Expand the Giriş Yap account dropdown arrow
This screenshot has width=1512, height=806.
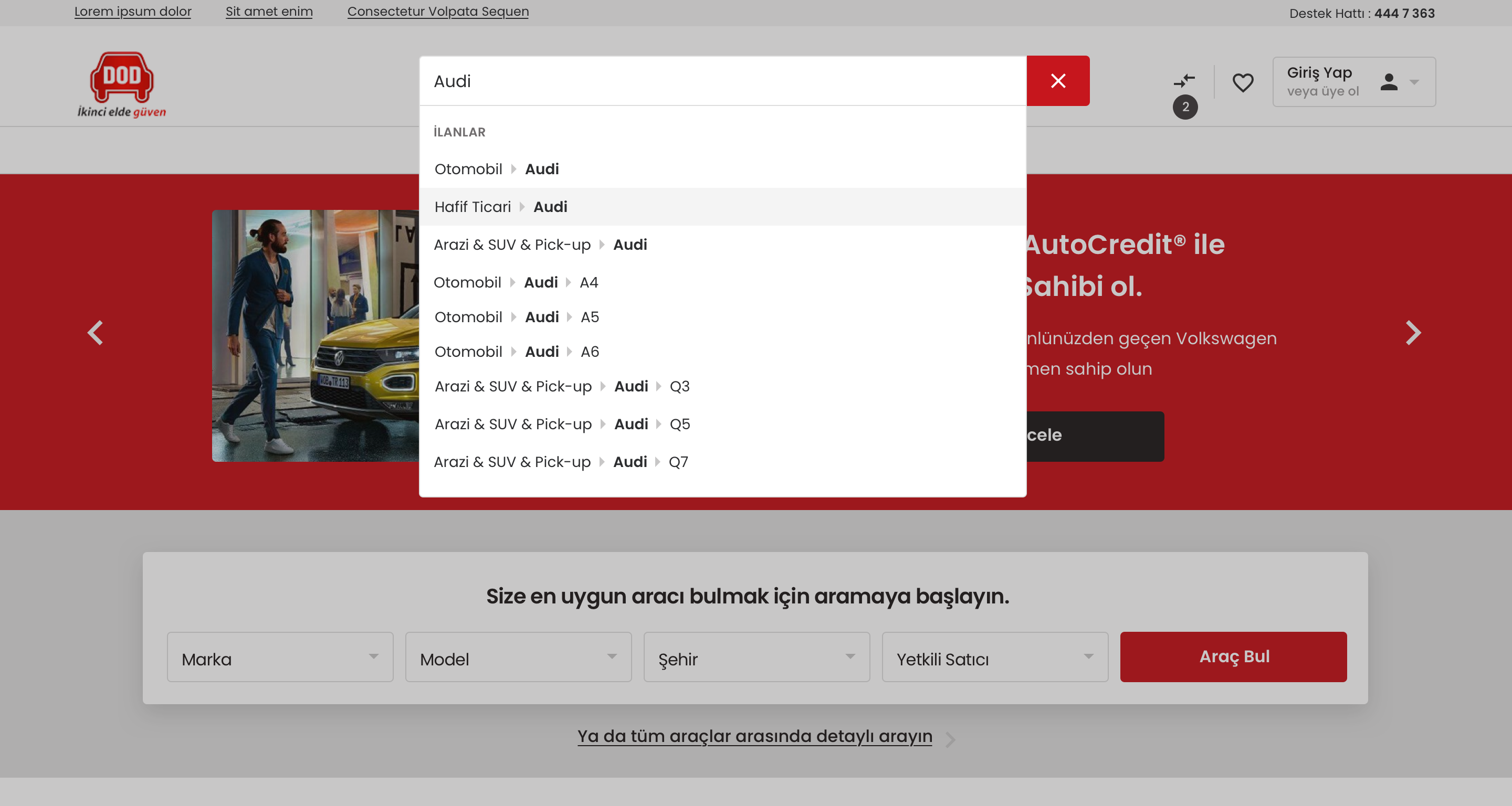[x=1414, y=82]
